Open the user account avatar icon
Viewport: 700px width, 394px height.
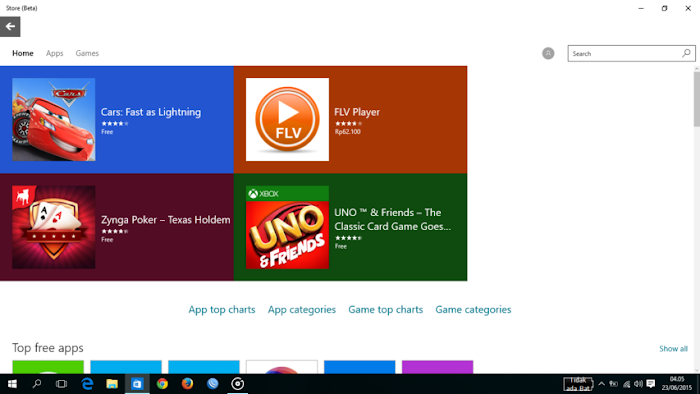[x=548, y=53]
